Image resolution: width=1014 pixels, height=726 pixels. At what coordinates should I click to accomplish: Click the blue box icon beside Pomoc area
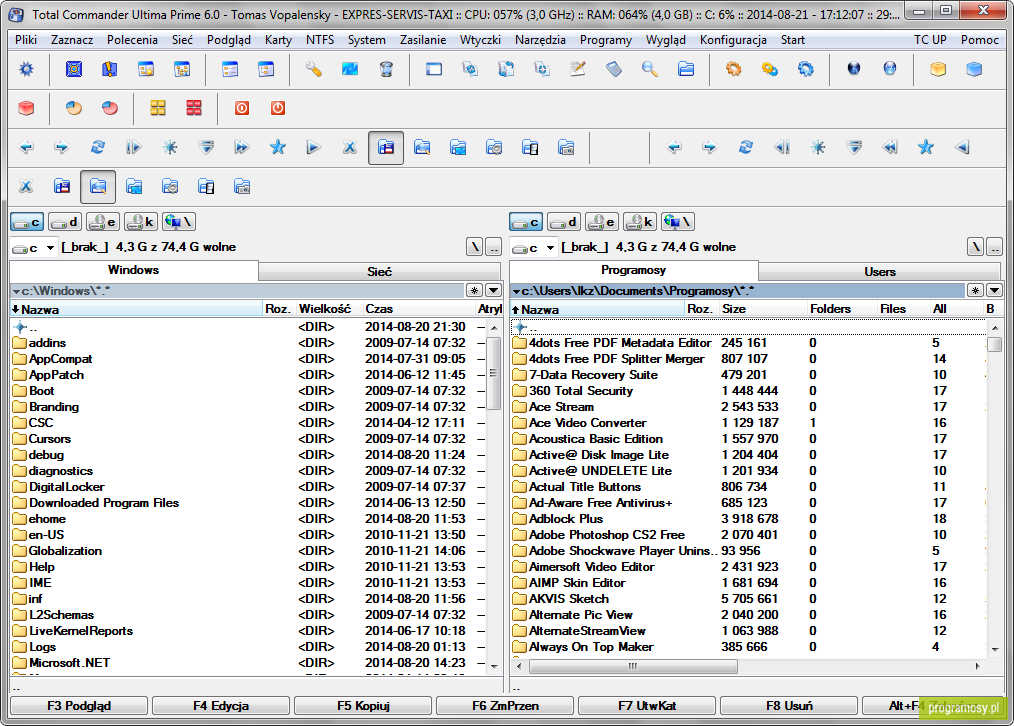point(974,69)
